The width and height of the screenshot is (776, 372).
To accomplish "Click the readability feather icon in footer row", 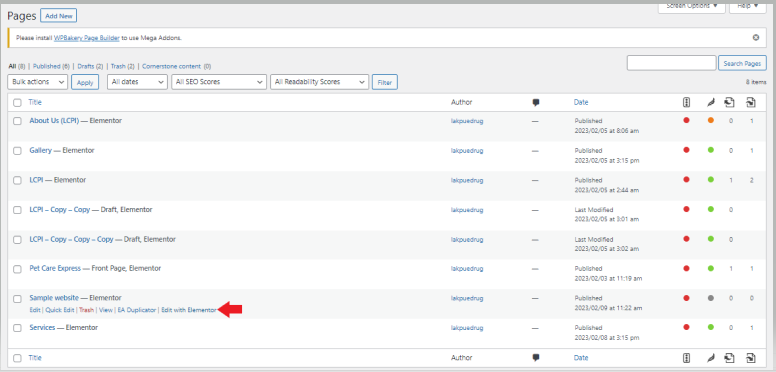I will pyautogui.click(x=711, y=358).
